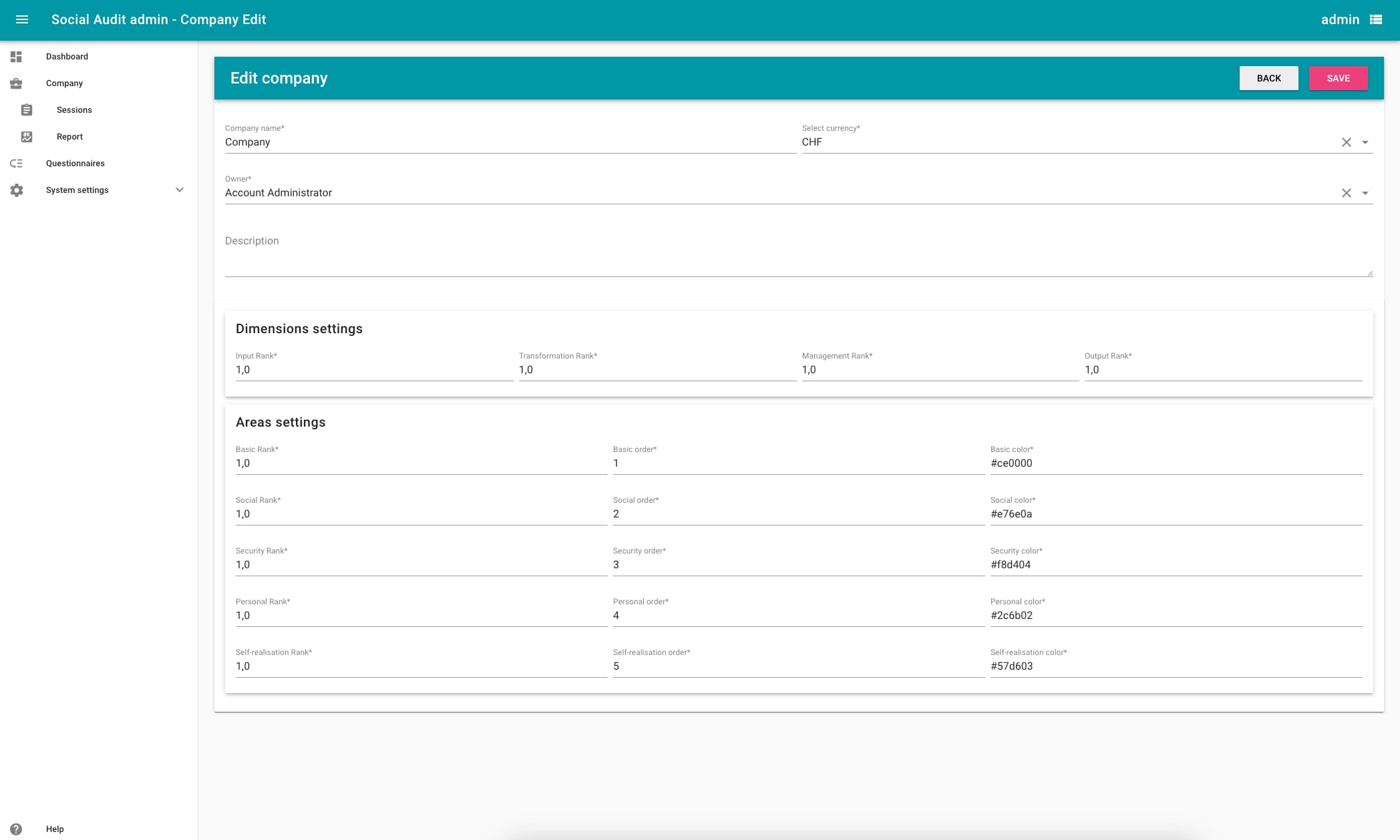The image size is (1400, 840).
Task: Click the Dashboard grid icon
Action: click(17, 57)
